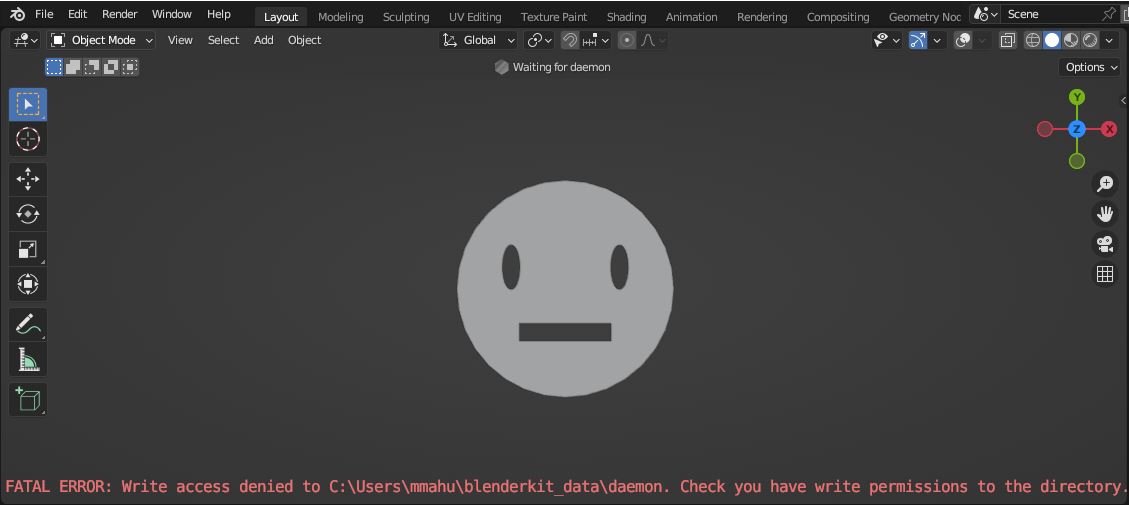Select the 3D Cursor tool

28,139
